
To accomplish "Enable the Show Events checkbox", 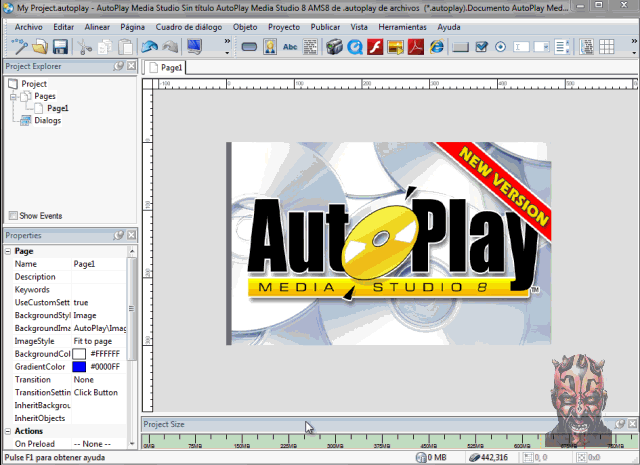I will coord(13,215).
